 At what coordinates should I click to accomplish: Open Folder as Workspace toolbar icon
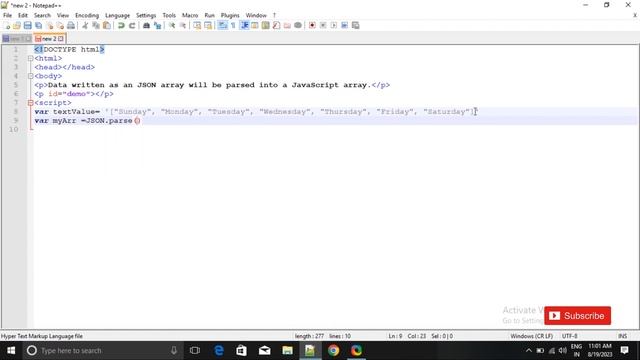(287, 25)
